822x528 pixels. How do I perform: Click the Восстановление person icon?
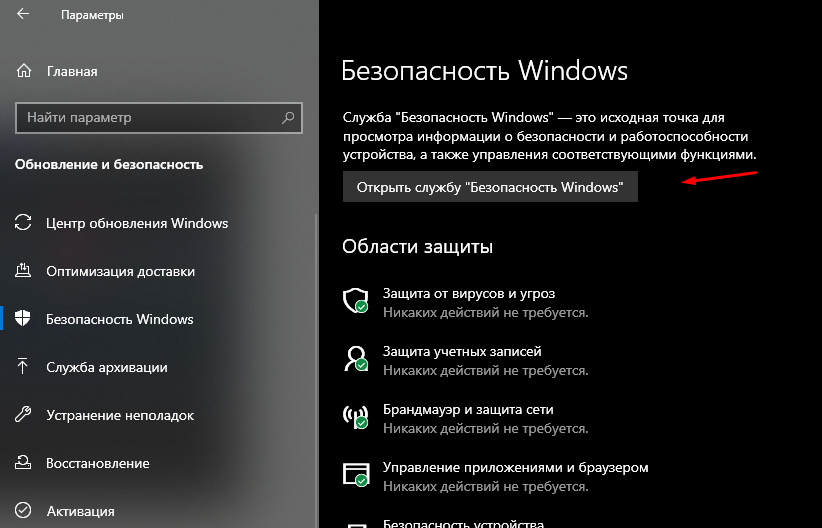(x=24, y=463)
